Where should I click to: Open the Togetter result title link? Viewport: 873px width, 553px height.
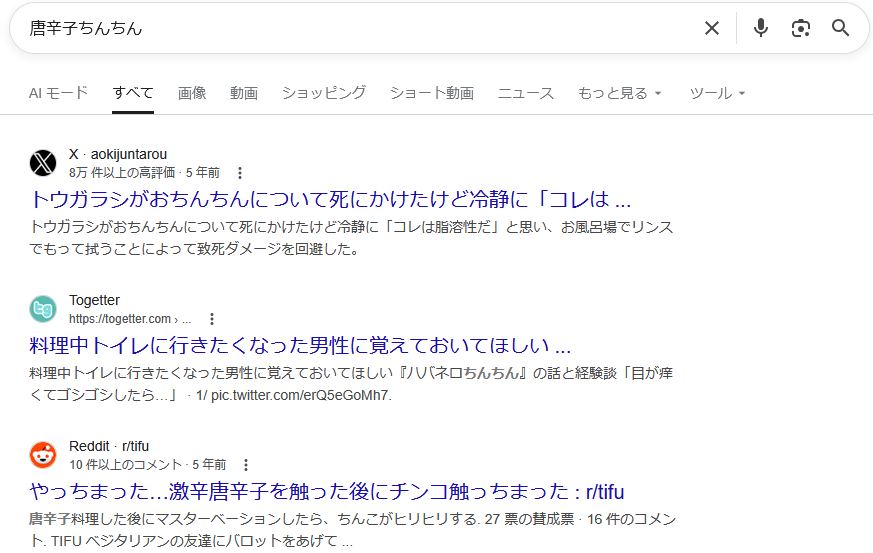(x=300, y=346)
